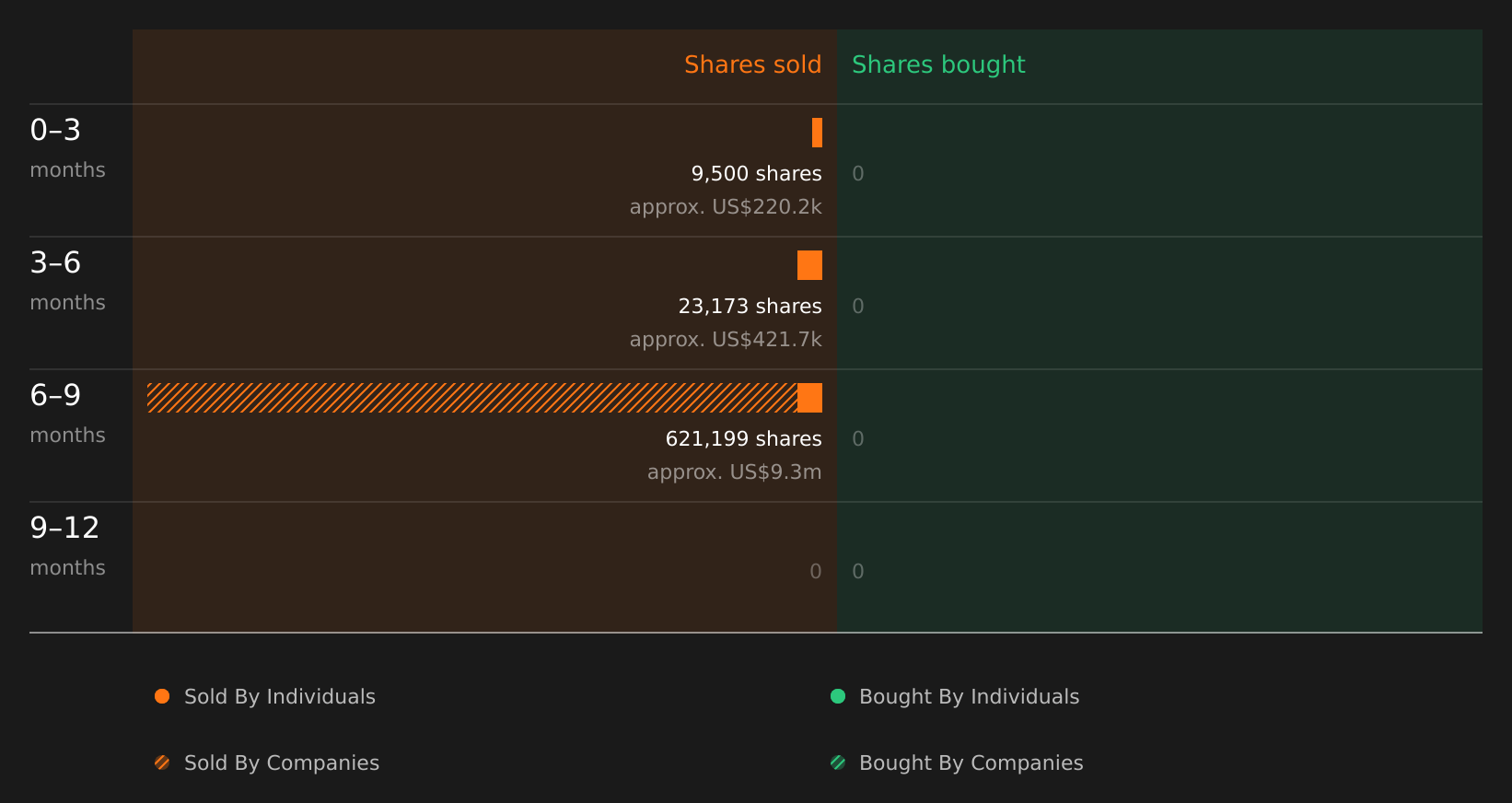The image size is (1512, 803).
Task: Click the 0–3 months row label
Action: click(67, 148)
